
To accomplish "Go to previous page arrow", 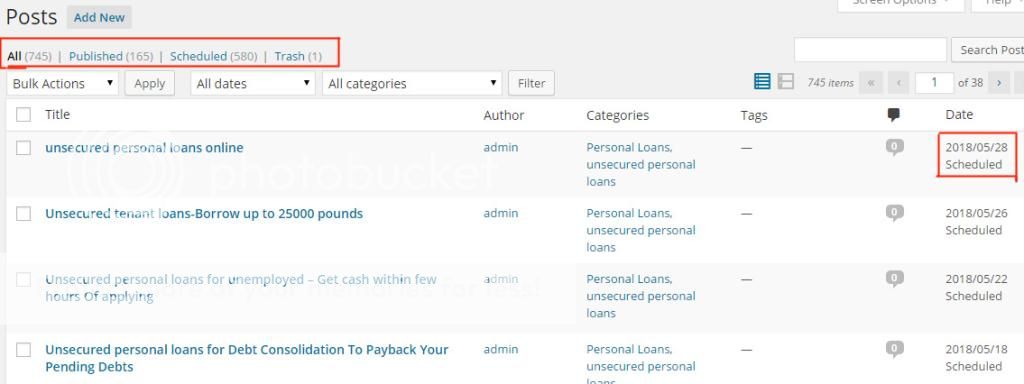I will pyautogui.click(x=899, y=83).
